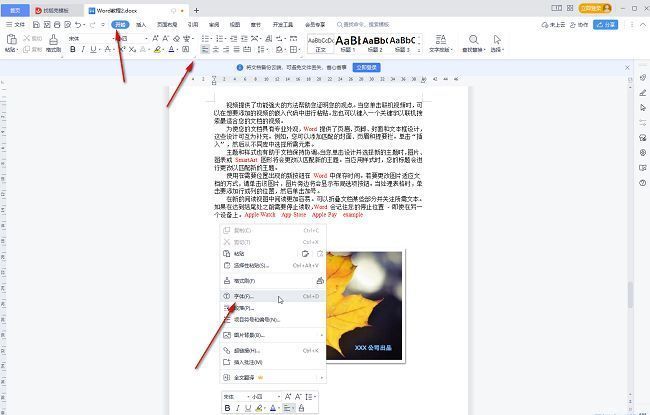Open the Insert ribbon tab

tap(141, 25)
